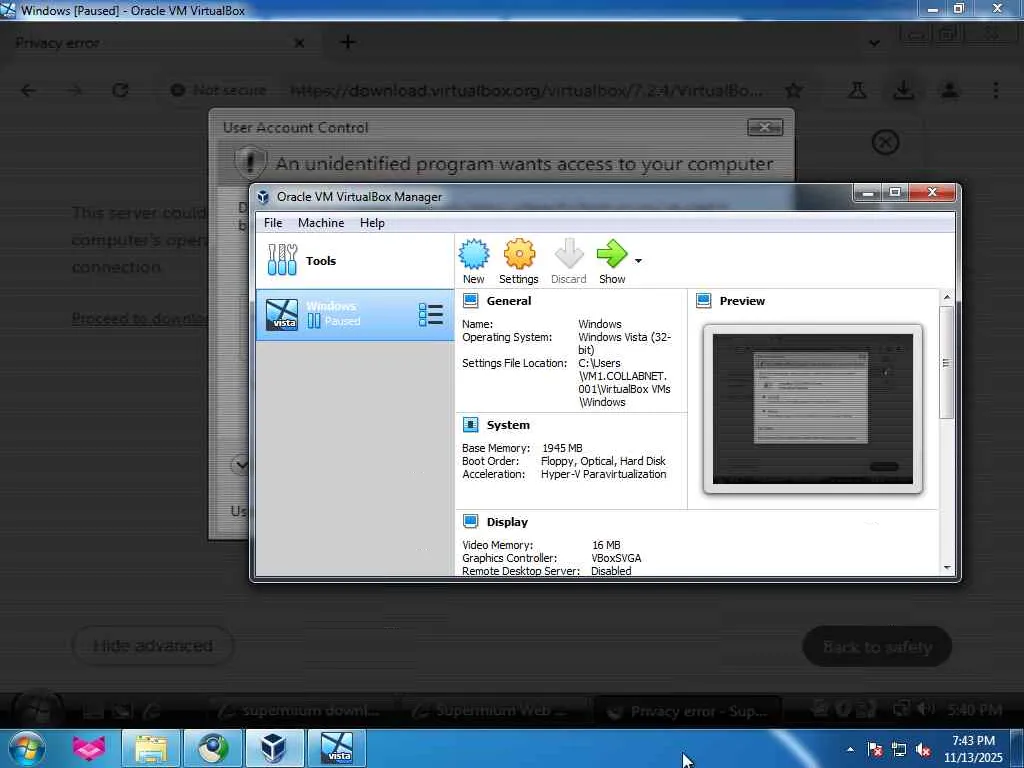Open the Supermium browser taskbar icon

(212, 748)
